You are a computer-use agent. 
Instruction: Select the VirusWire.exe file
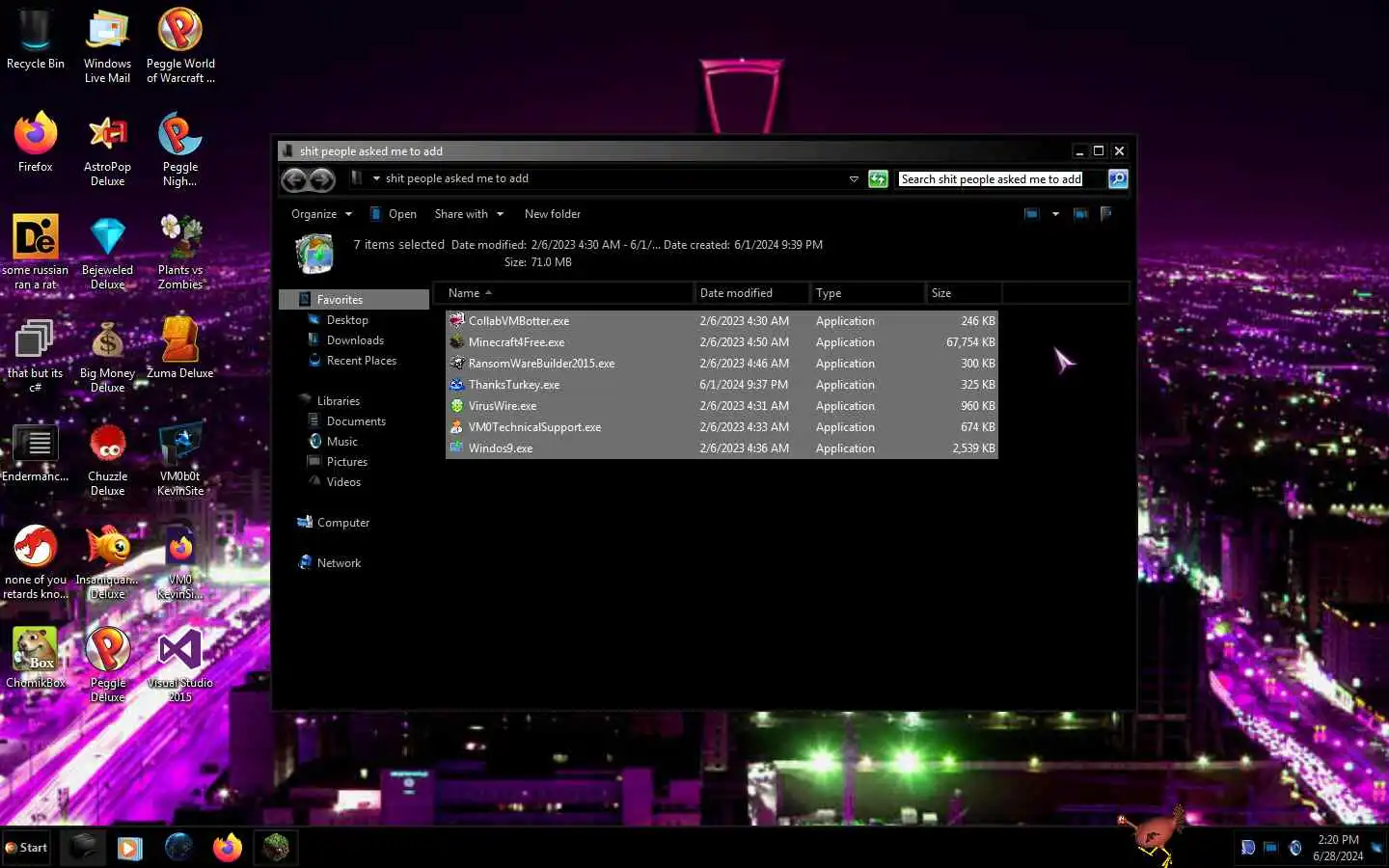[722, 406]
